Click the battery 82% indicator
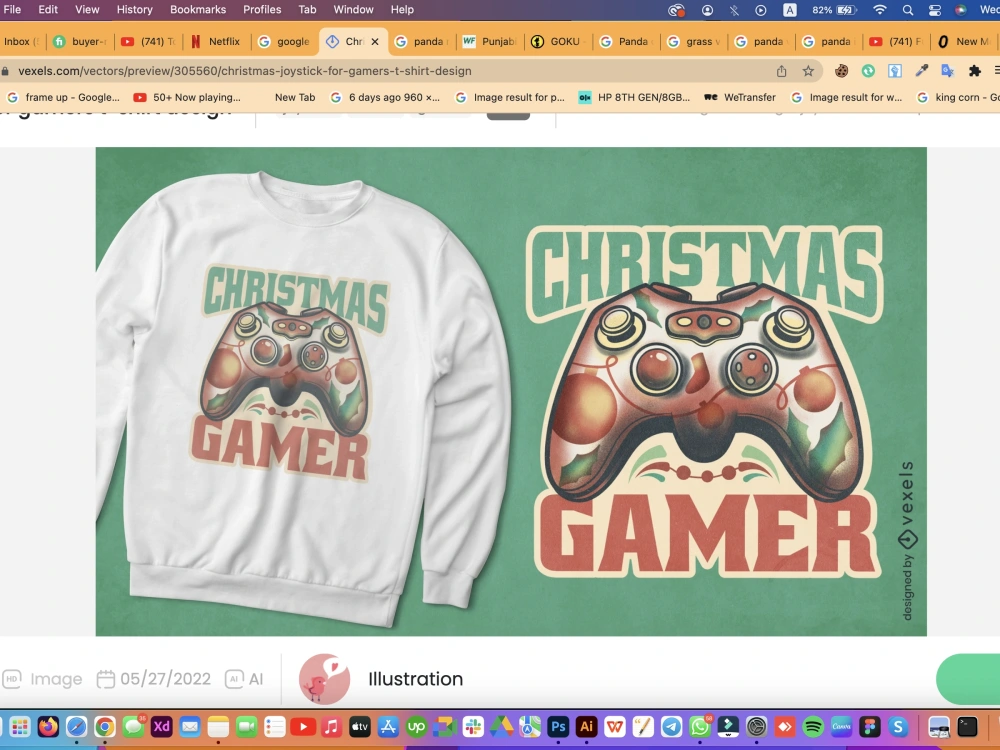Screen dimensions: 1000x750 coord(833,10)
